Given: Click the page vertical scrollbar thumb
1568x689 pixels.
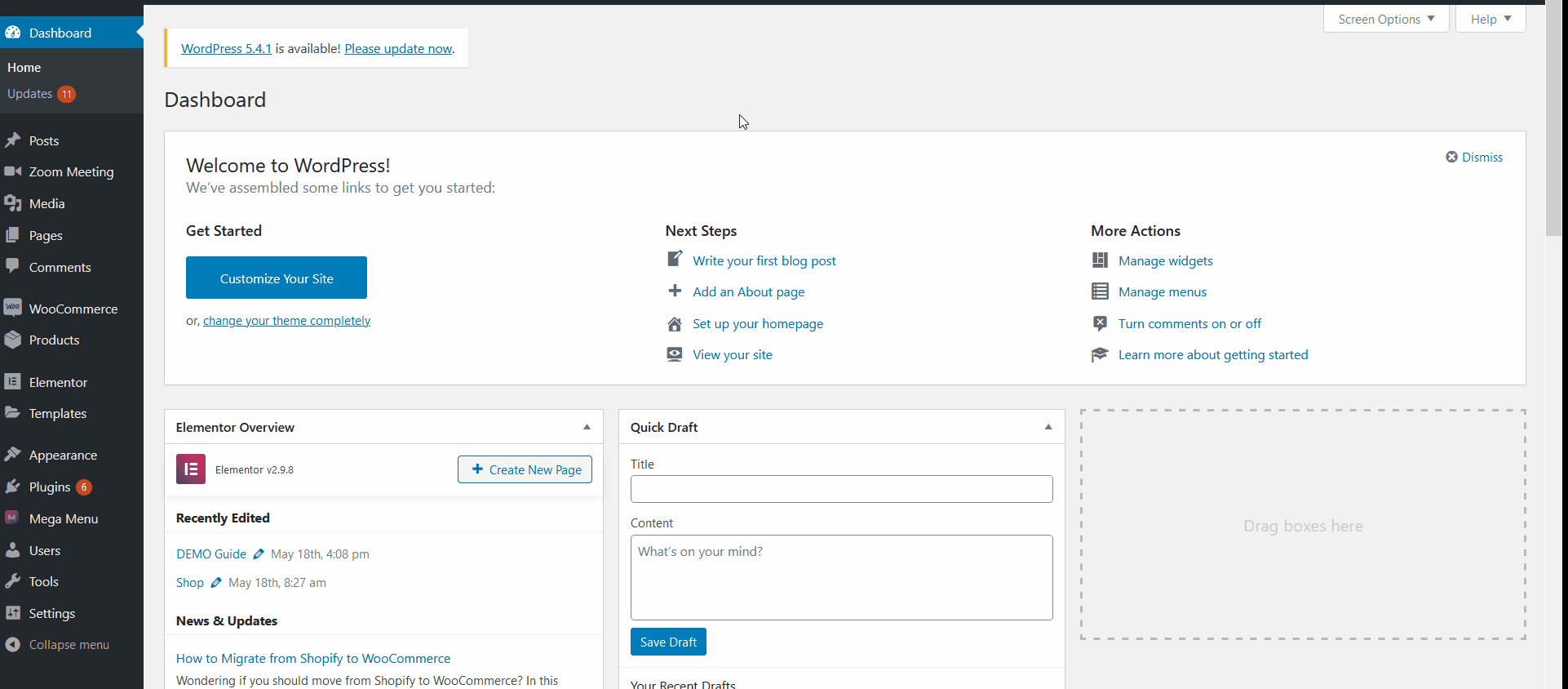Looking at the screenshot, I should point(1553,120).
